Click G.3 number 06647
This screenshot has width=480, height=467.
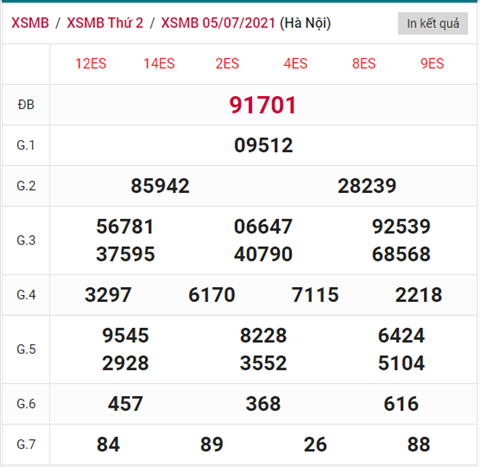tap(263, 227)
